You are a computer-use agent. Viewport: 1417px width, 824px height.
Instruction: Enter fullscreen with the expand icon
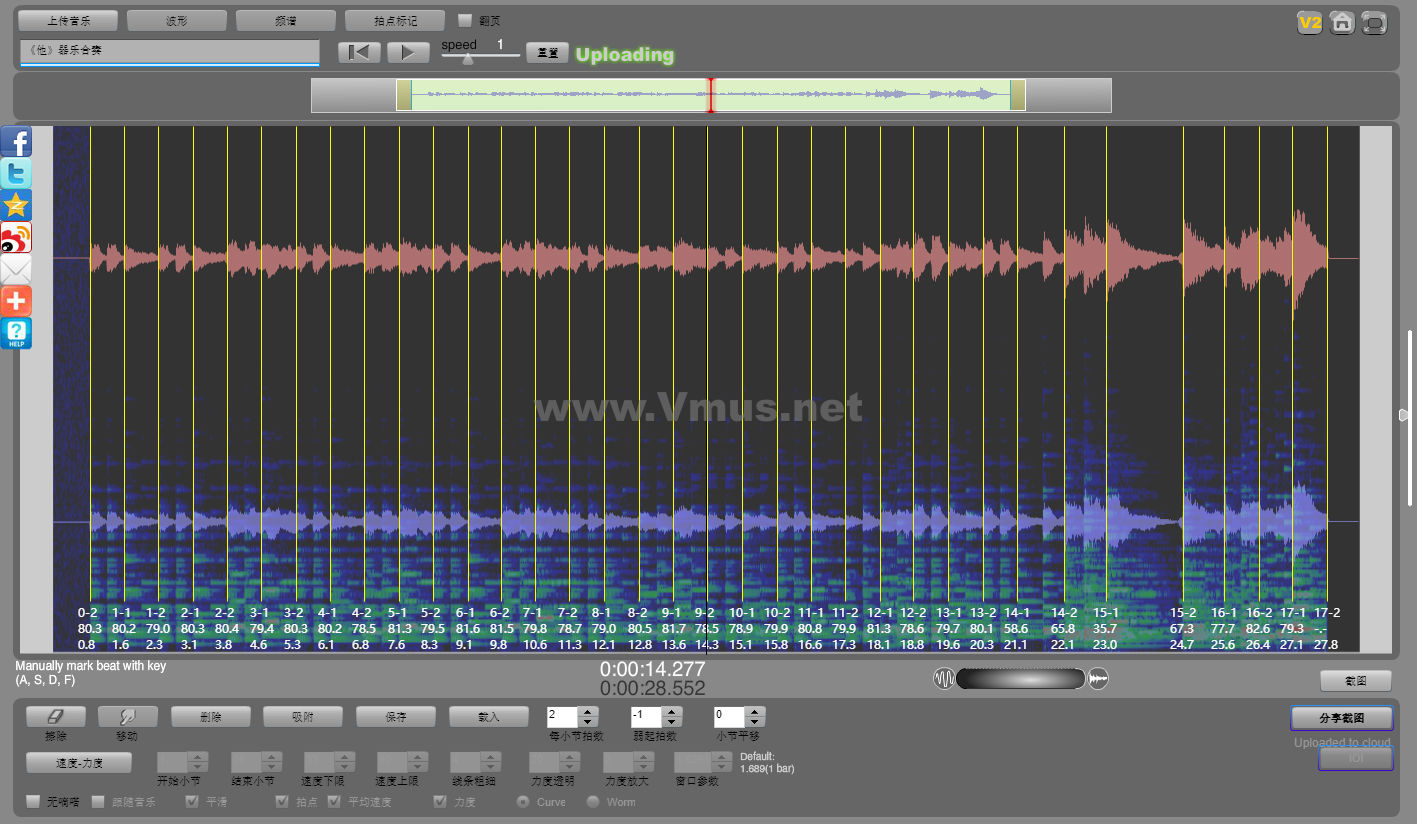point(1375,23)
